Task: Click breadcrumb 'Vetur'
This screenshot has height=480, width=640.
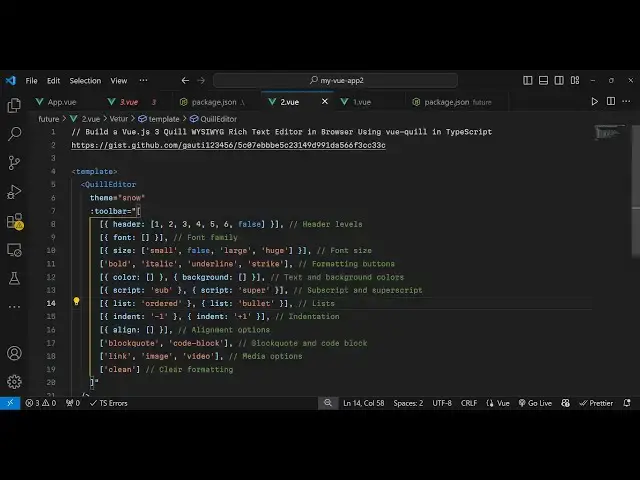Action: click(x=118, y=119)
